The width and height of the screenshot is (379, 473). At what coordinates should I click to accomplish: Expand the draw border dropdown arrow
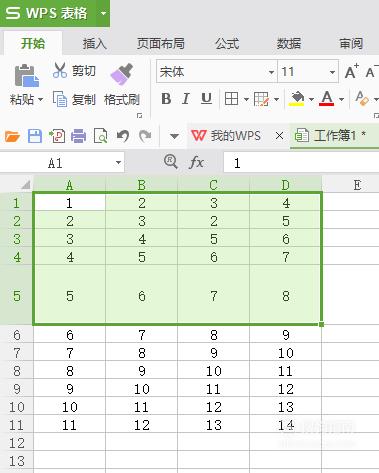pos(276,99)
